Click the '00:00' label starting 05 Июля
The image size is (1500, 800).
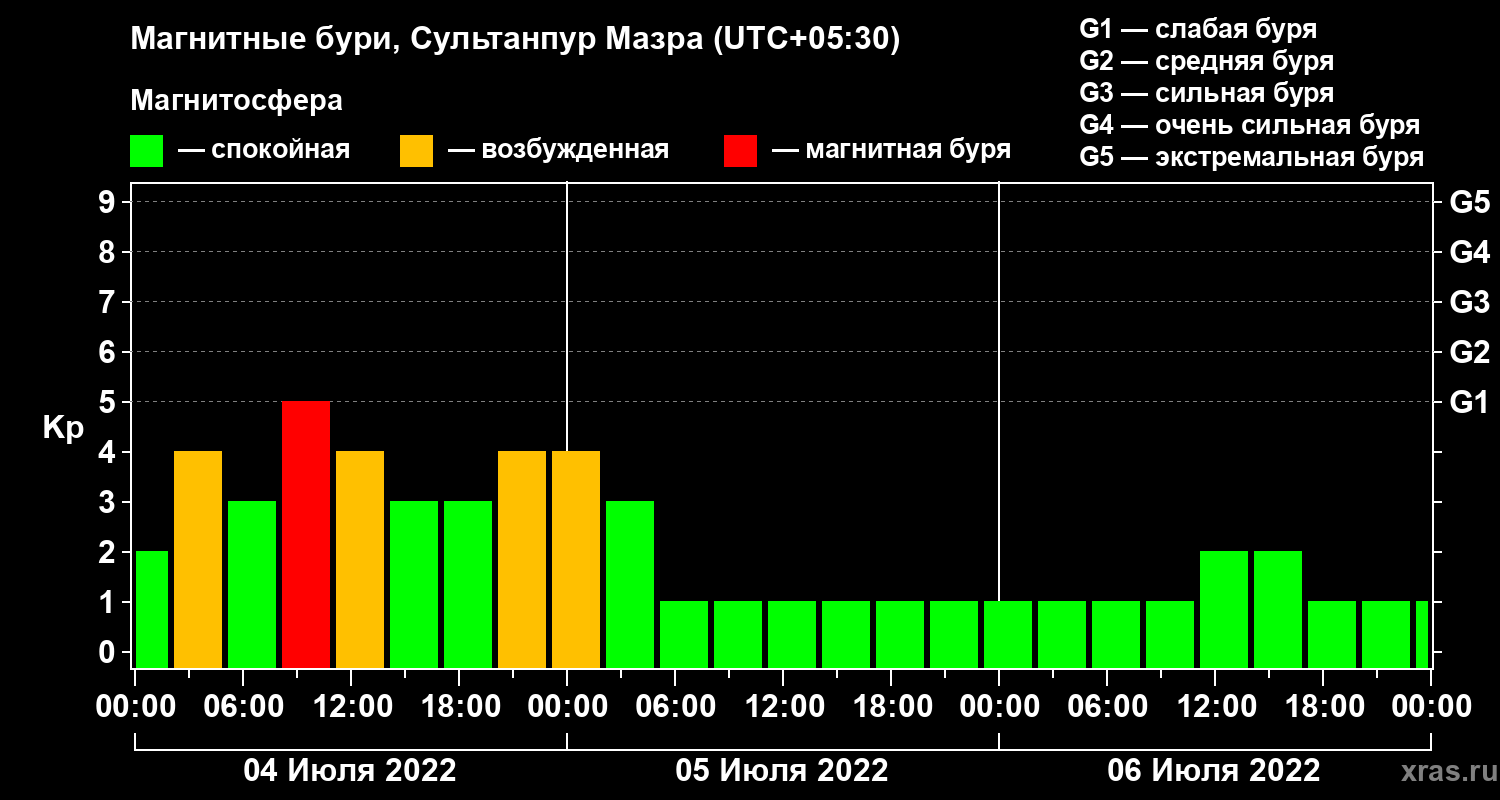567,707
